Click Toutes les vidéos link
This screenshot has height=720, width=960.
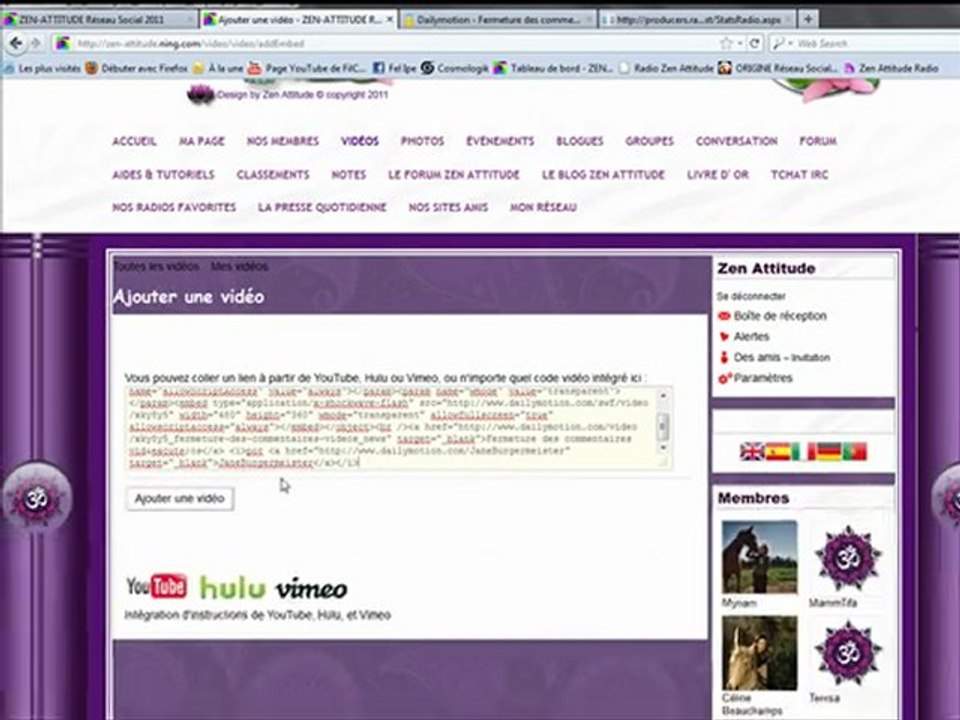pos(156,266)
